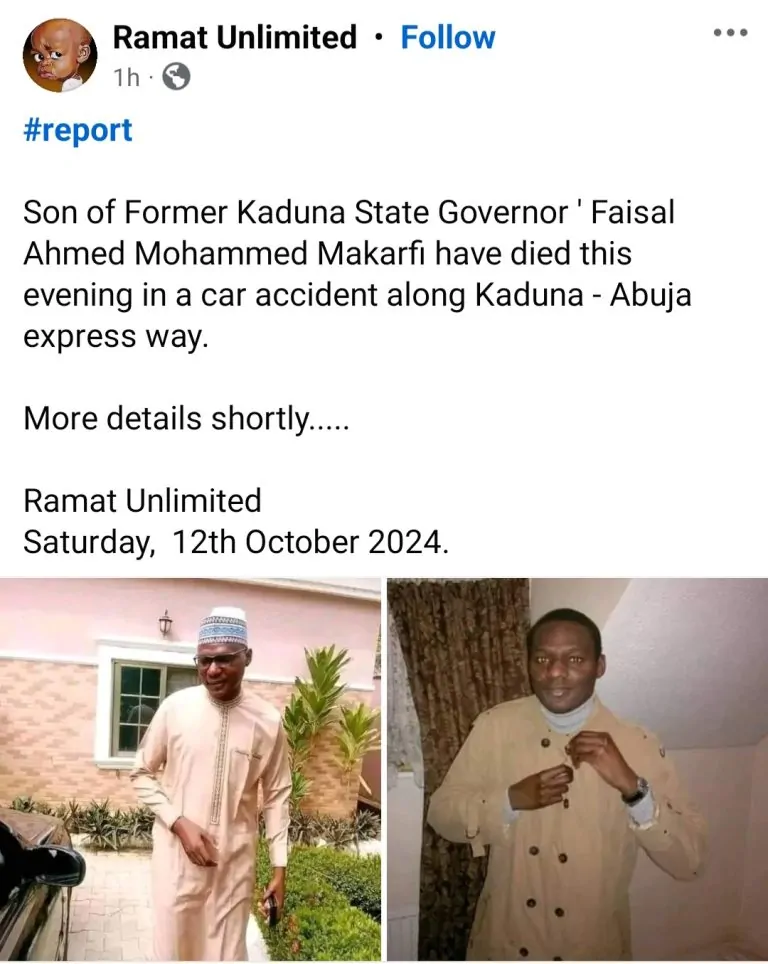Click the 1h post timestamp
Viewport: 768px width, 964px height.
126,77
